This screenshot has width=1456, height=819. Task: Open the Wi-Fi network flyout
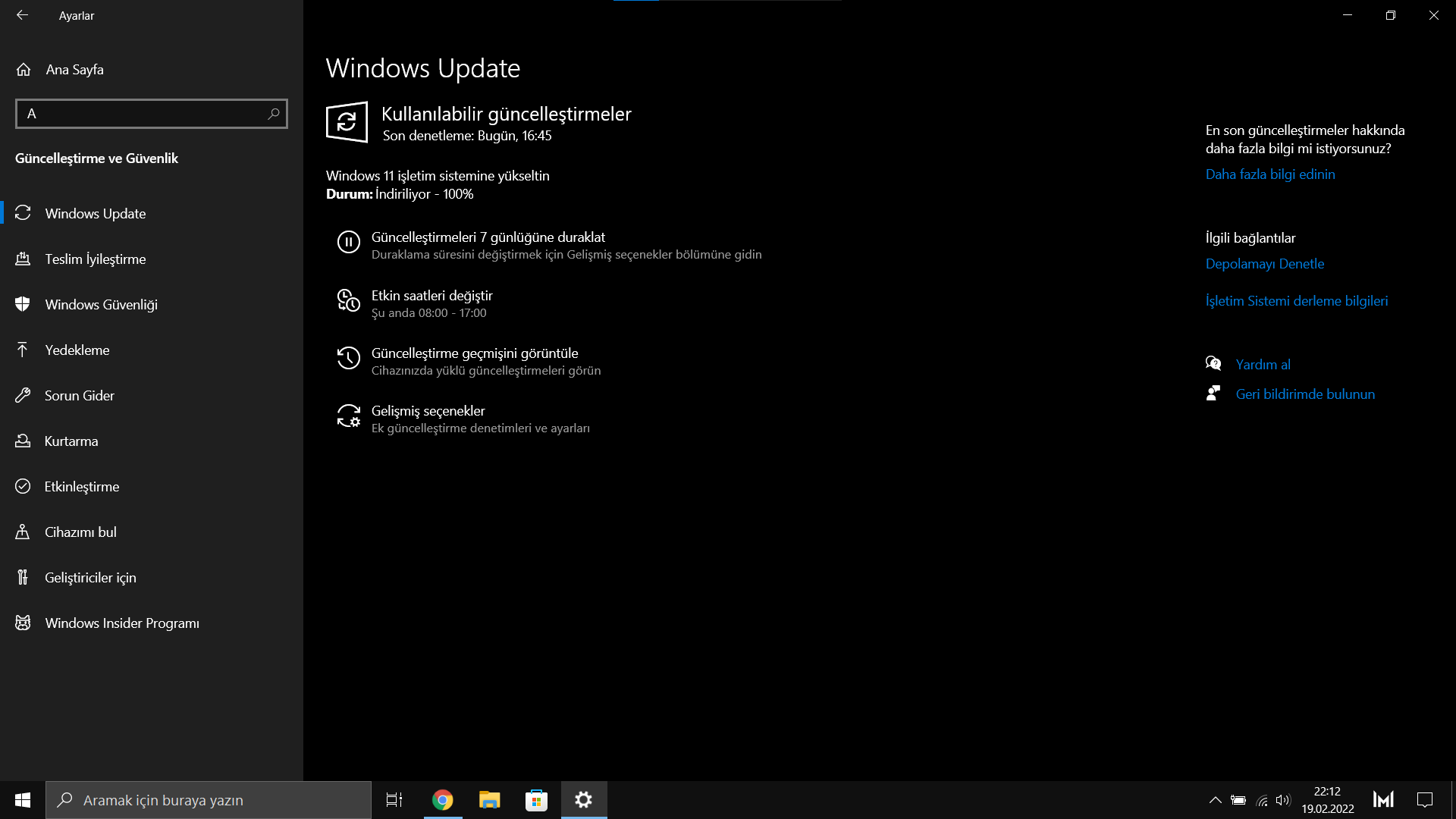point(1262,800)
